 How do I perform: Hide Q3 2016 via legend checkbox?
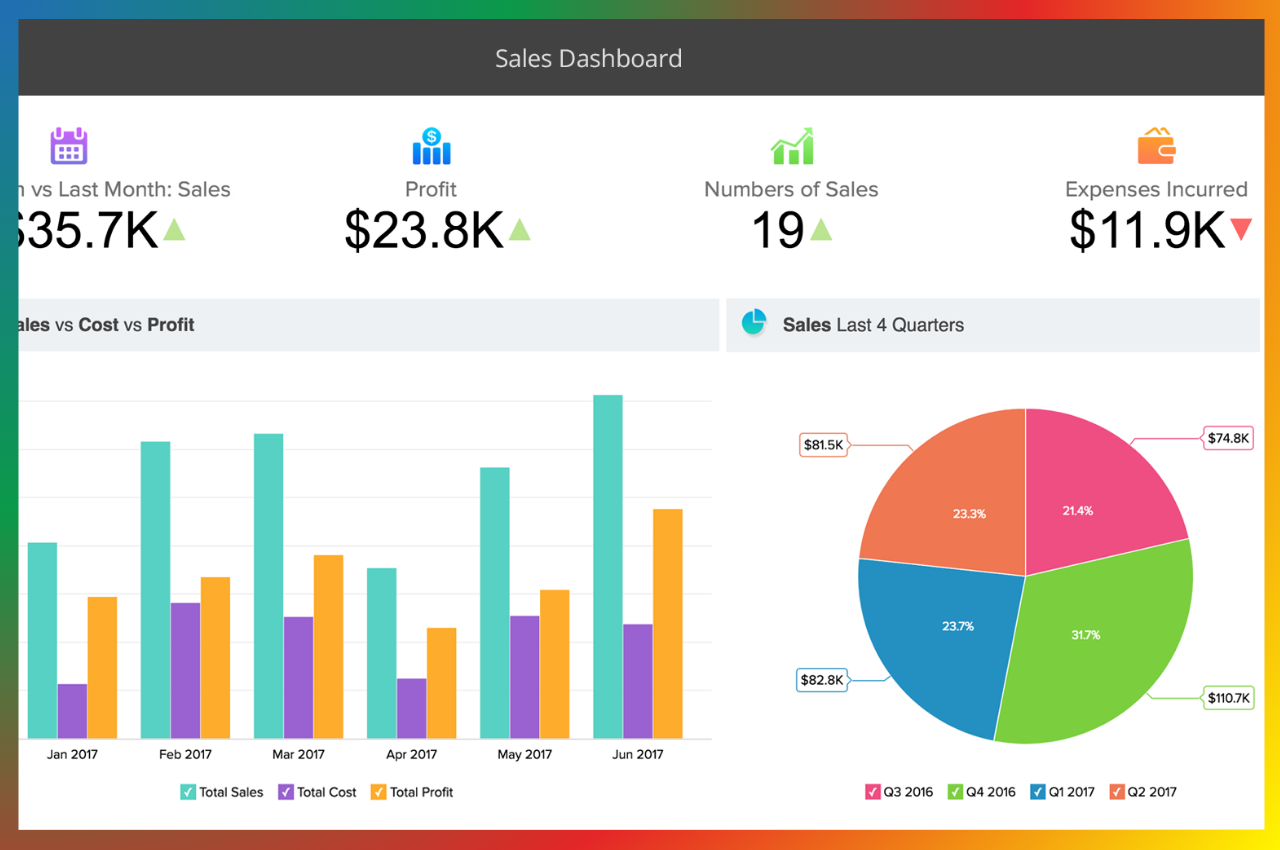[872, 792]
